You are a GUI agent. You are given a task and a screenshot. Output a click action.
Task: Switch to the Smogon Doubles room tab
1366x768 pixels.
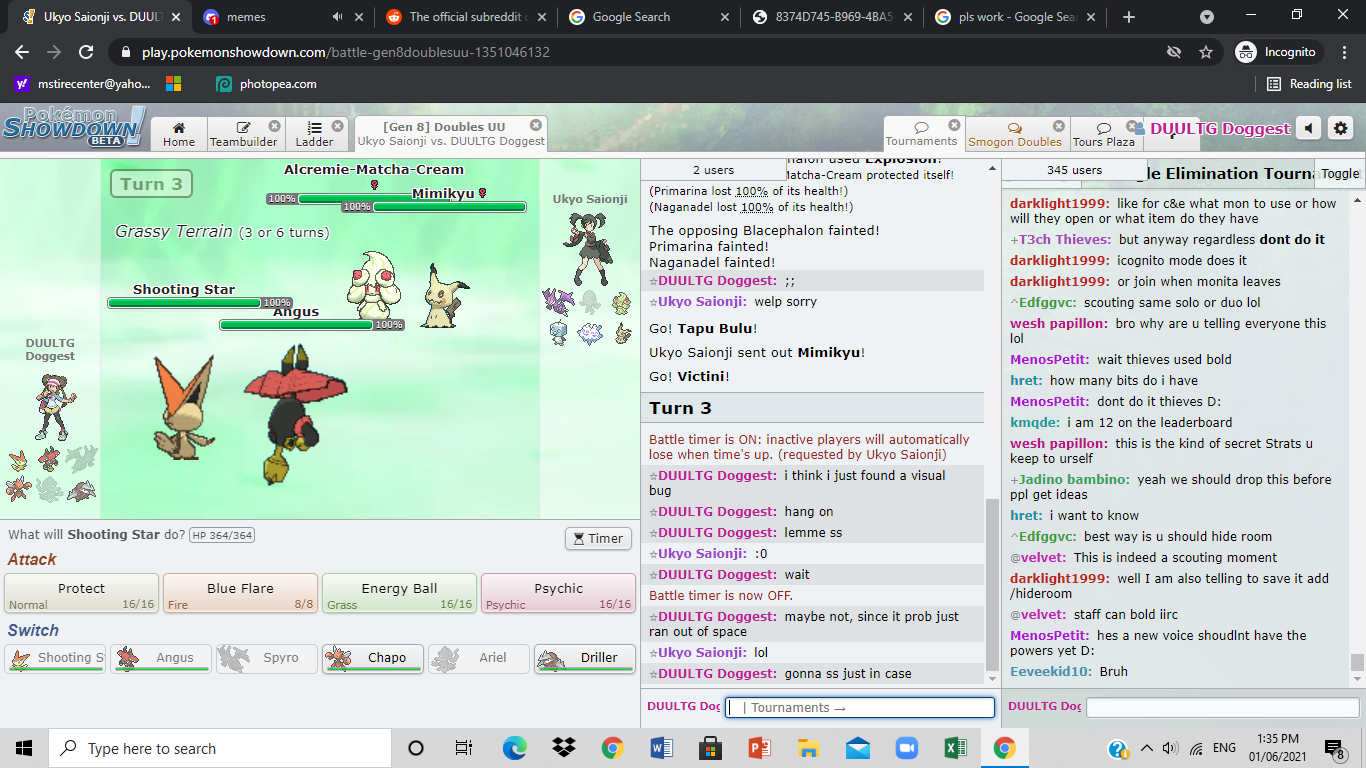coord(1014,133)
